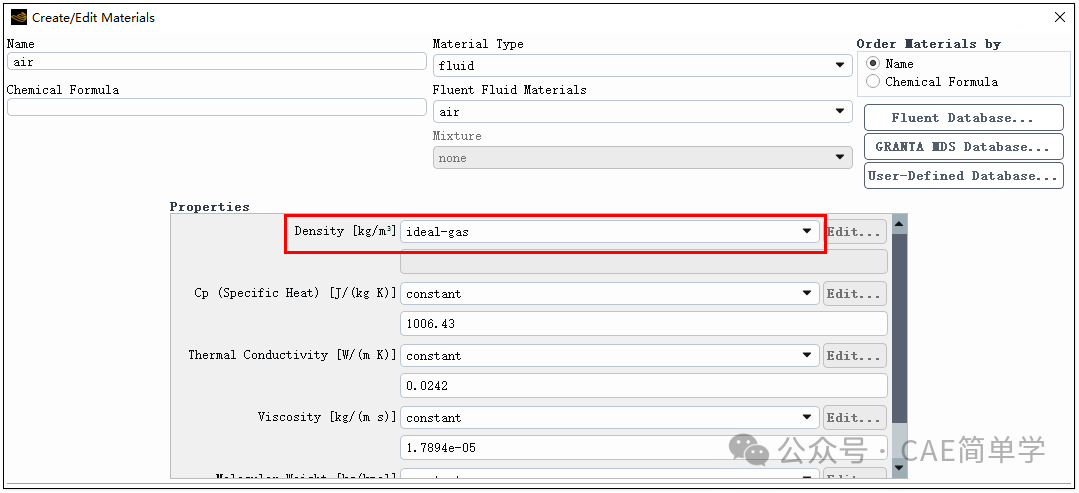This screenshot has width=1079, height=493.
Task: Open the Viscosity method dropdown
Action: click(610, 417)
